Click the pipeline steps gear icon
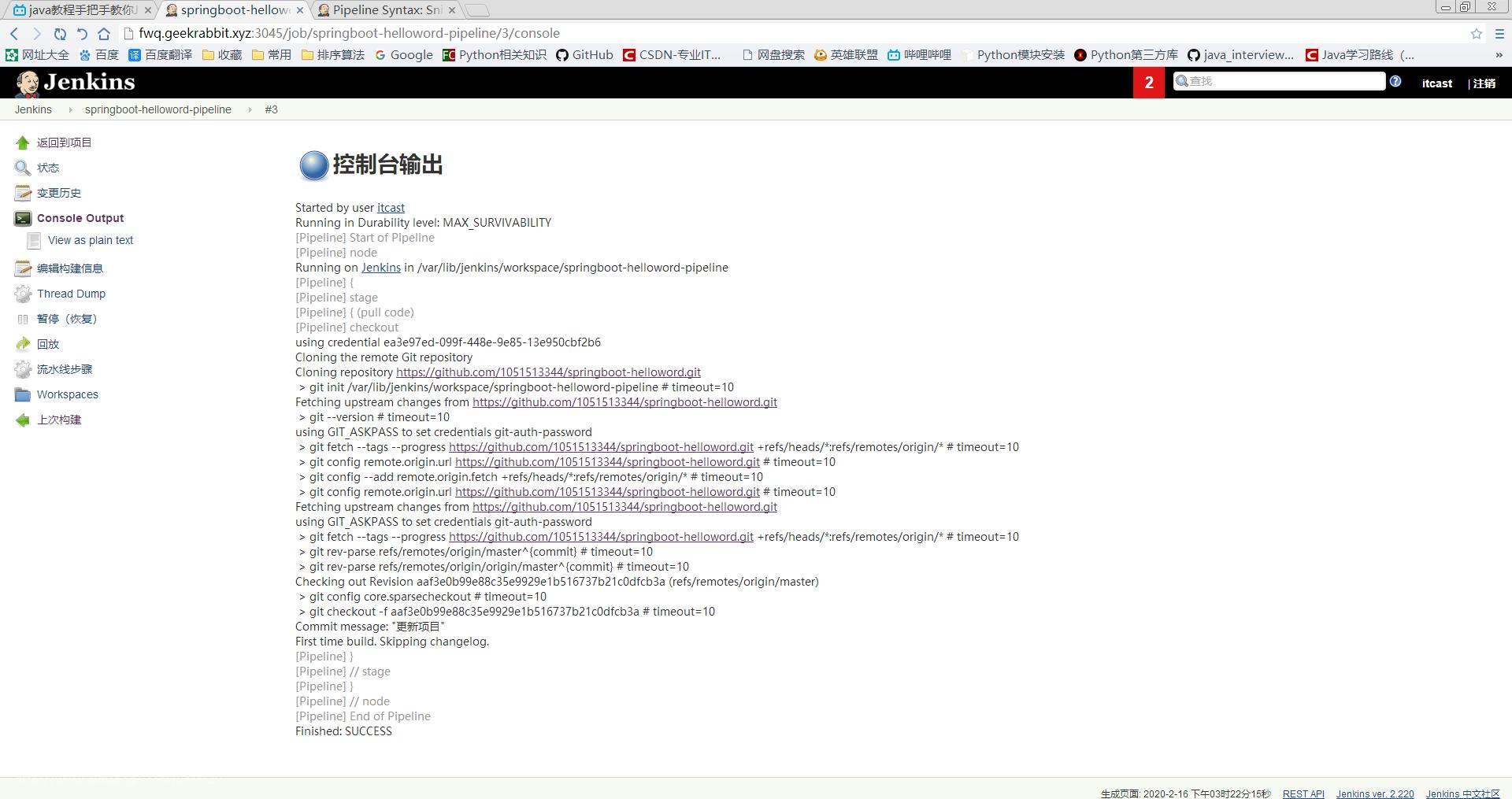The height and width of the screenshot is (799, 1512). coord(23,369)
